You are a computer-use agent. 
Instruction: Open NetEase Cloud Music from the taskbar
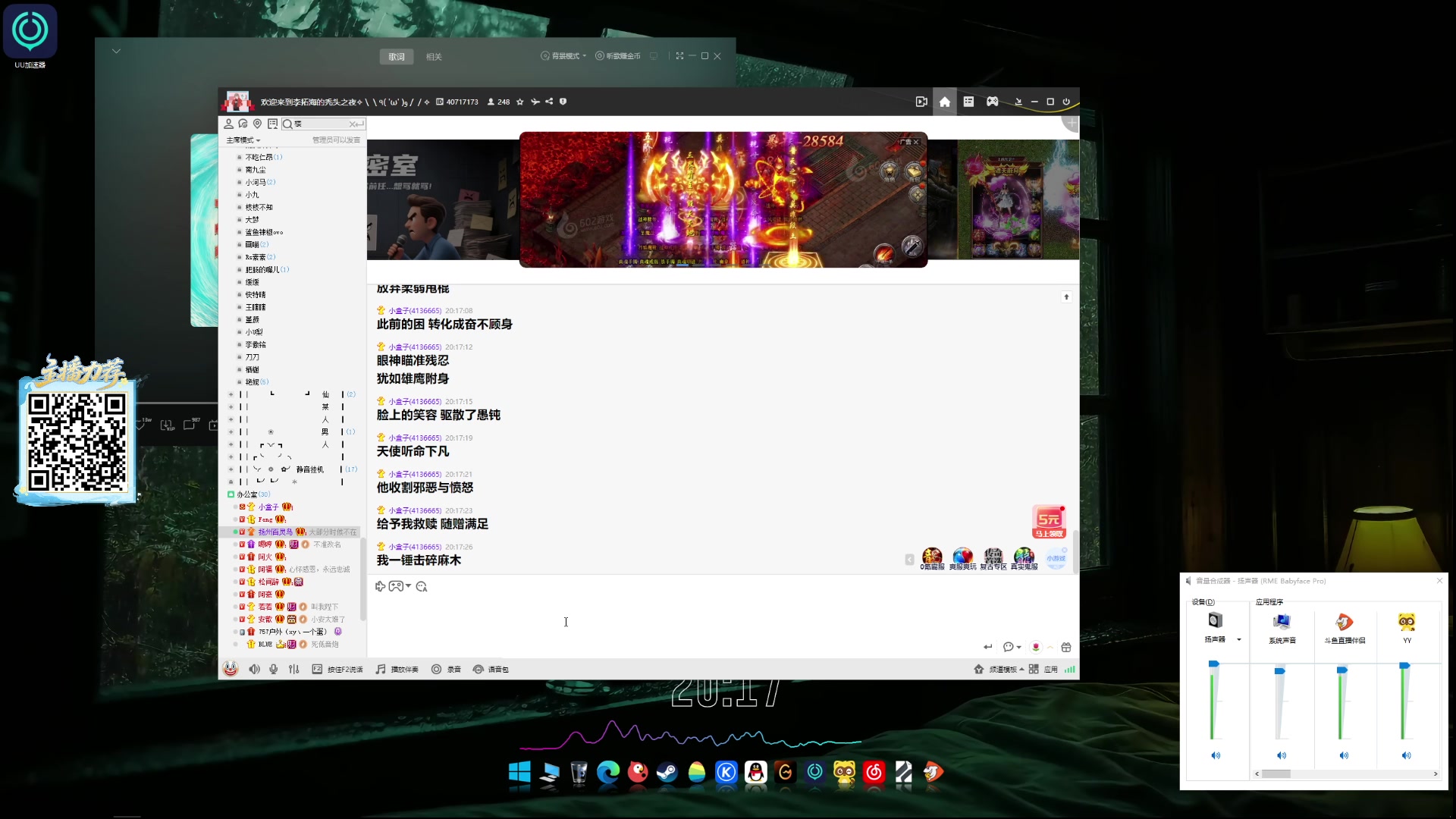(874, 773)
